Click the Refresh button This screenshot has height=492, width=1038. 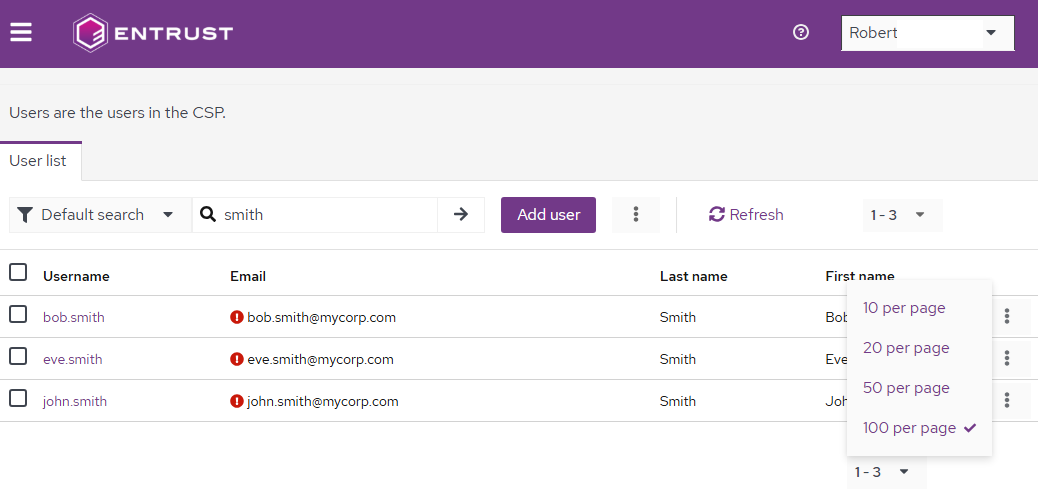[746, 215]
